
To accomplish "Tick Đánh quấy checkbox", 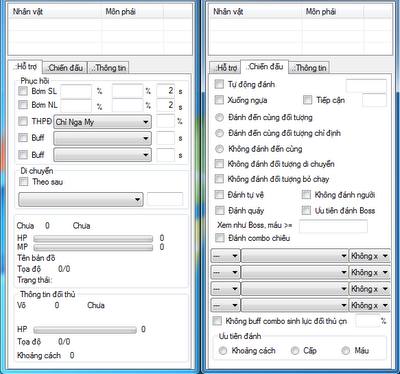I will (219, 210).
